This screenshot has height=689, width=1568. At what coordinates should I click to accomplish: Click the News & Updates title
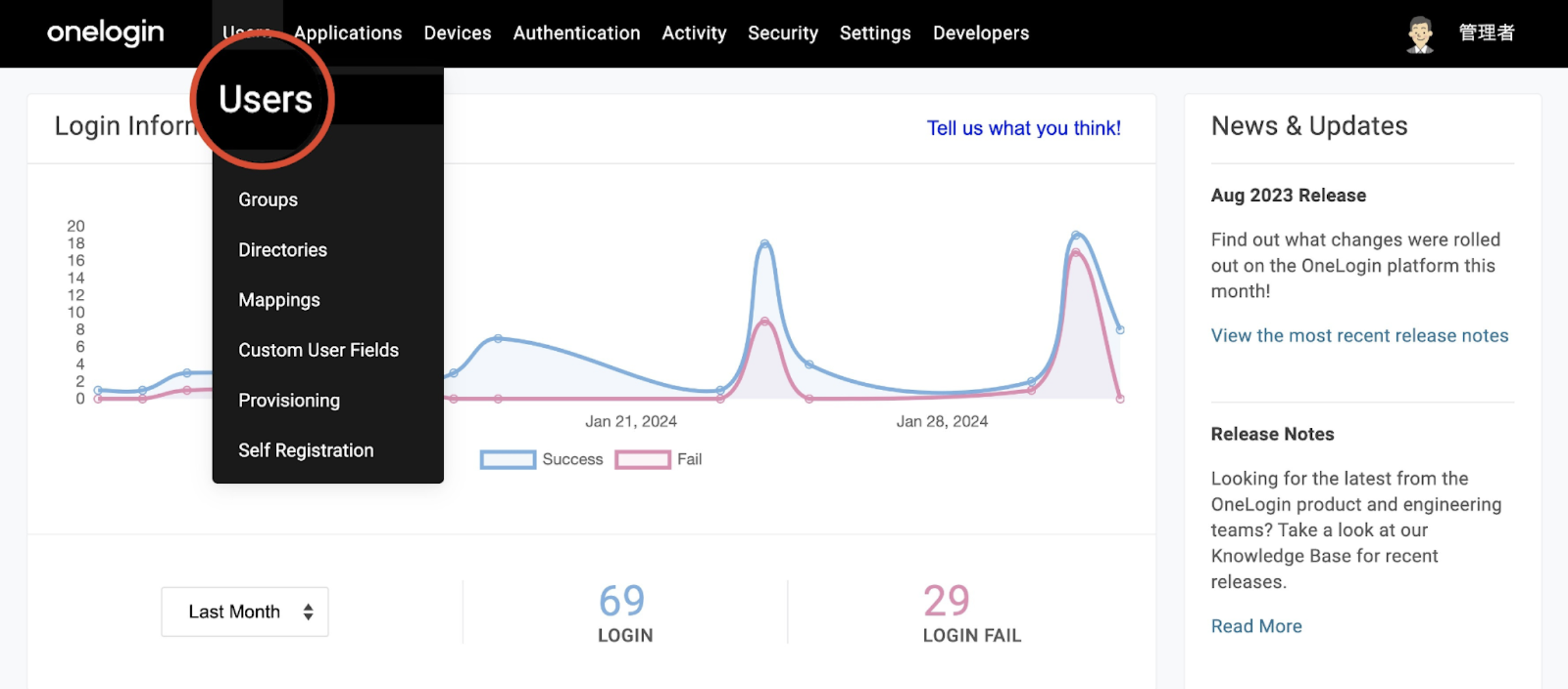[1309, 125]
